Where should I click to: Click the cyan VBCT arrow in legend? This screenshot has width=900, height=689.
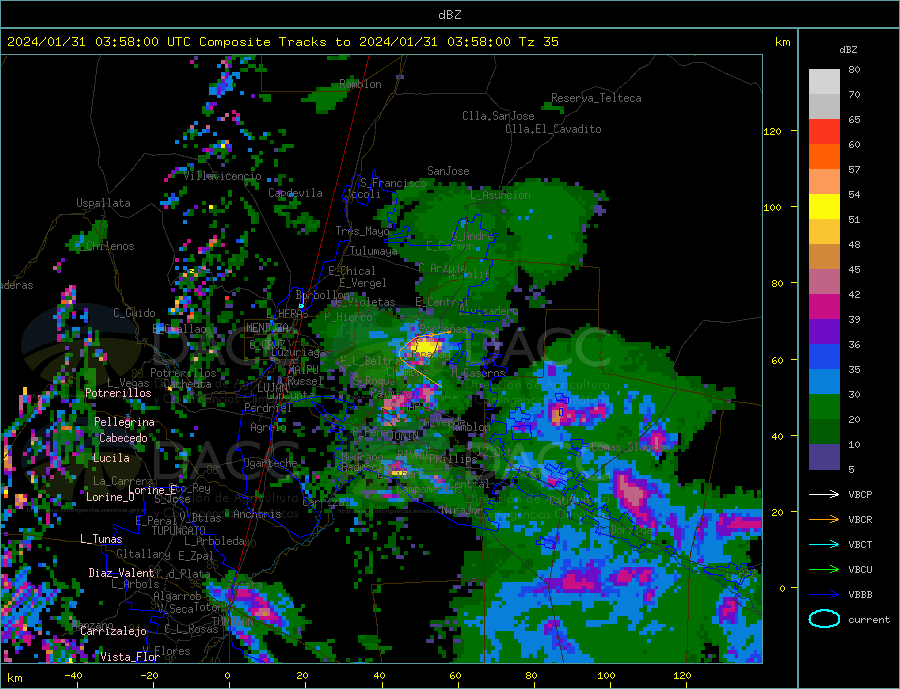coord(824,544)
